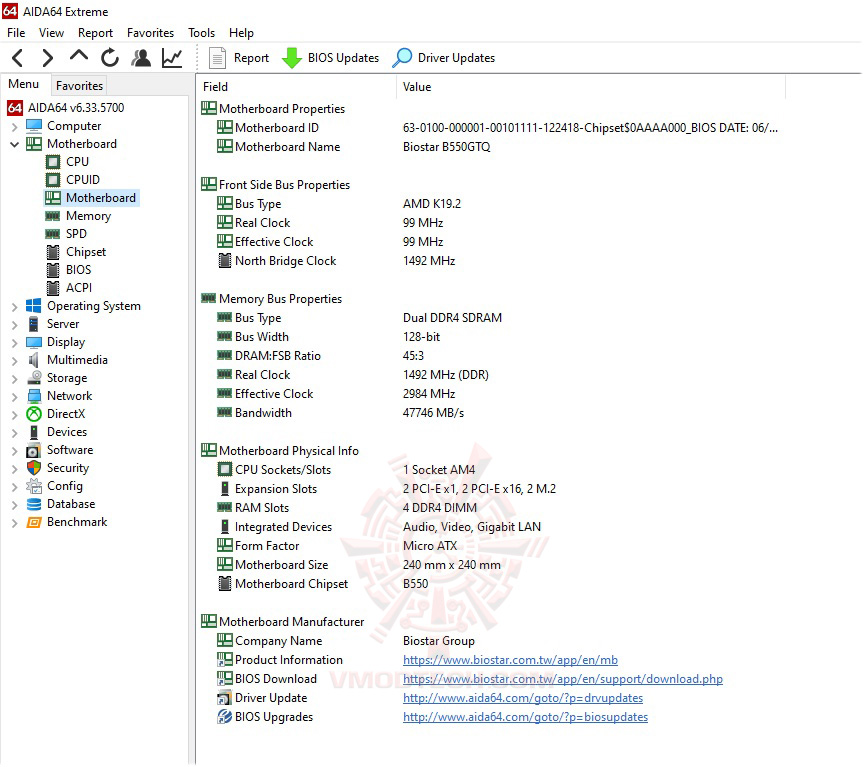This screenshot has width=864, height=767.
Task: Click the Benchmark orange icon
Action: pyautogui.click(x=34, y=522)
